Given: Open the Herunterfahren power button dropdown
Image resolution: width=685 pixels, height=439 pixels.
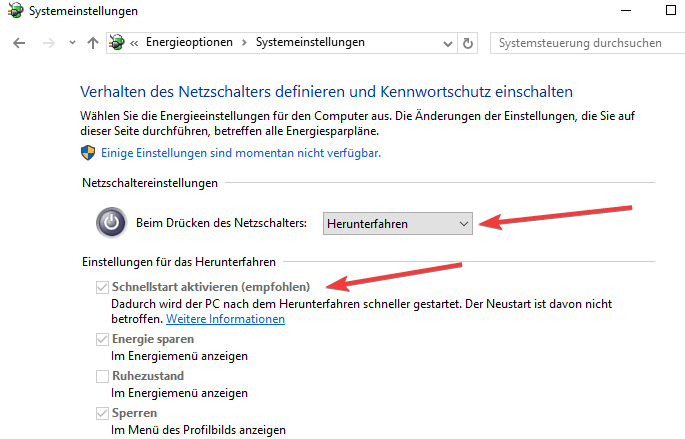Looking at the screenshot, I should 398,224.
